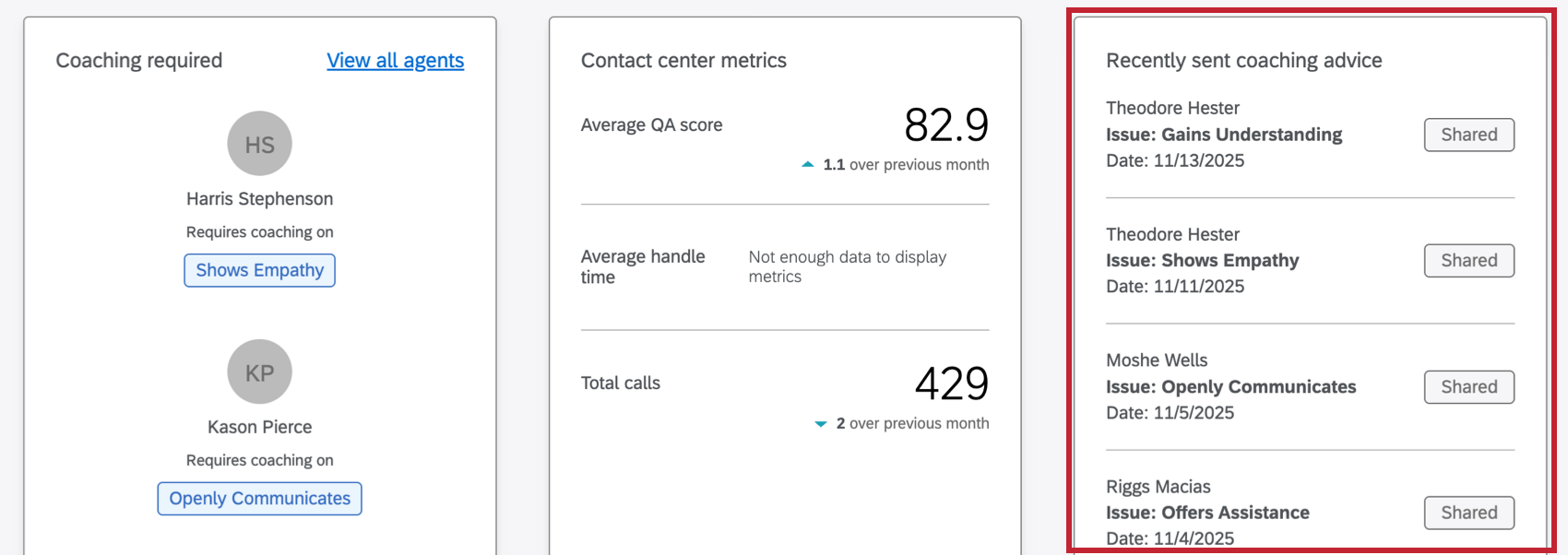Click Shared next to Openly Communicates advice

tap(1468, 386)
